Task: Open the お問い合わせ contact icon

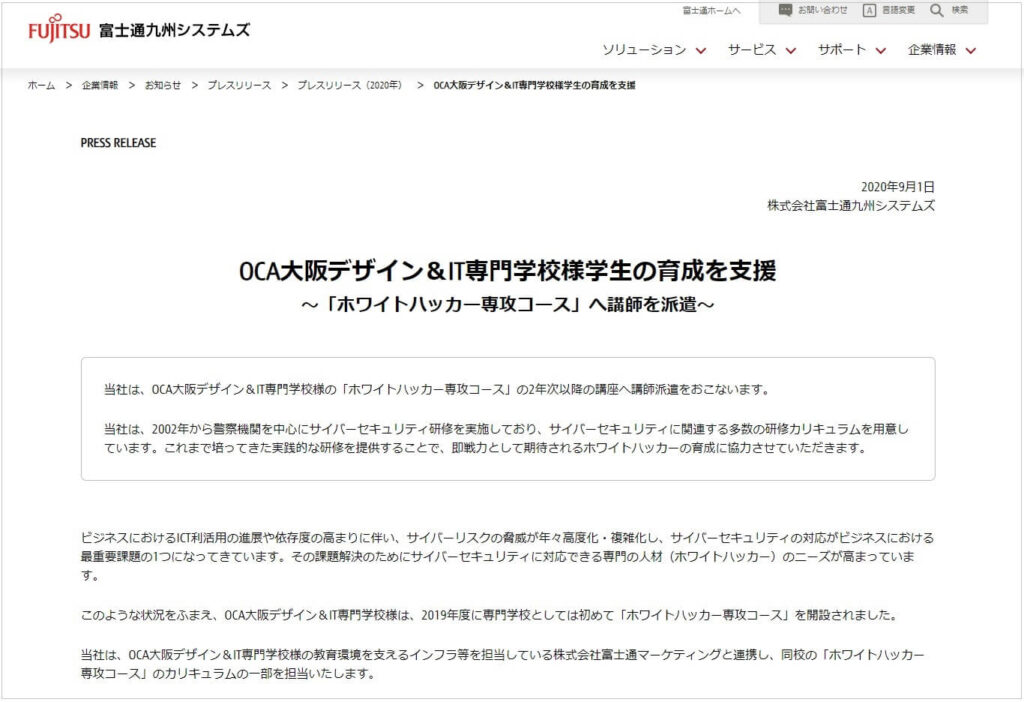Action: (x=785, y=10)
